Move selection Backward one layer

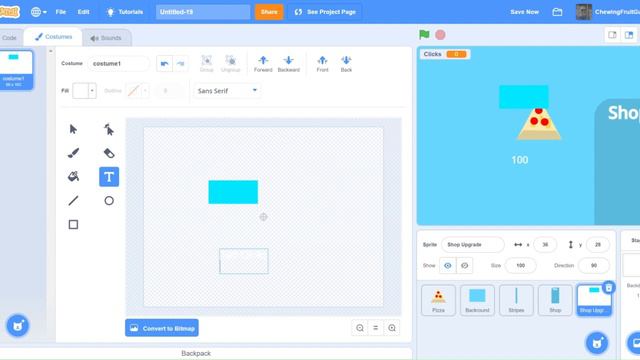(289, 64)
